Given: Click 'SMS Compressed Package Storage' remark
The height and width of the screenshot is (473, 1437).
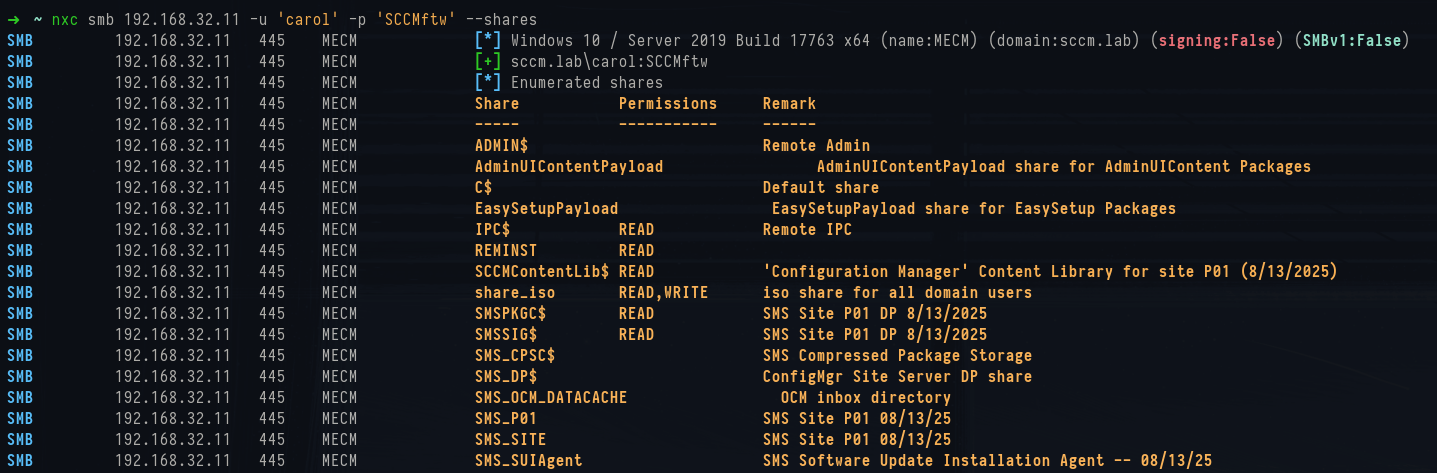Looking at the screenshot, I should click(x=897, y=356).
